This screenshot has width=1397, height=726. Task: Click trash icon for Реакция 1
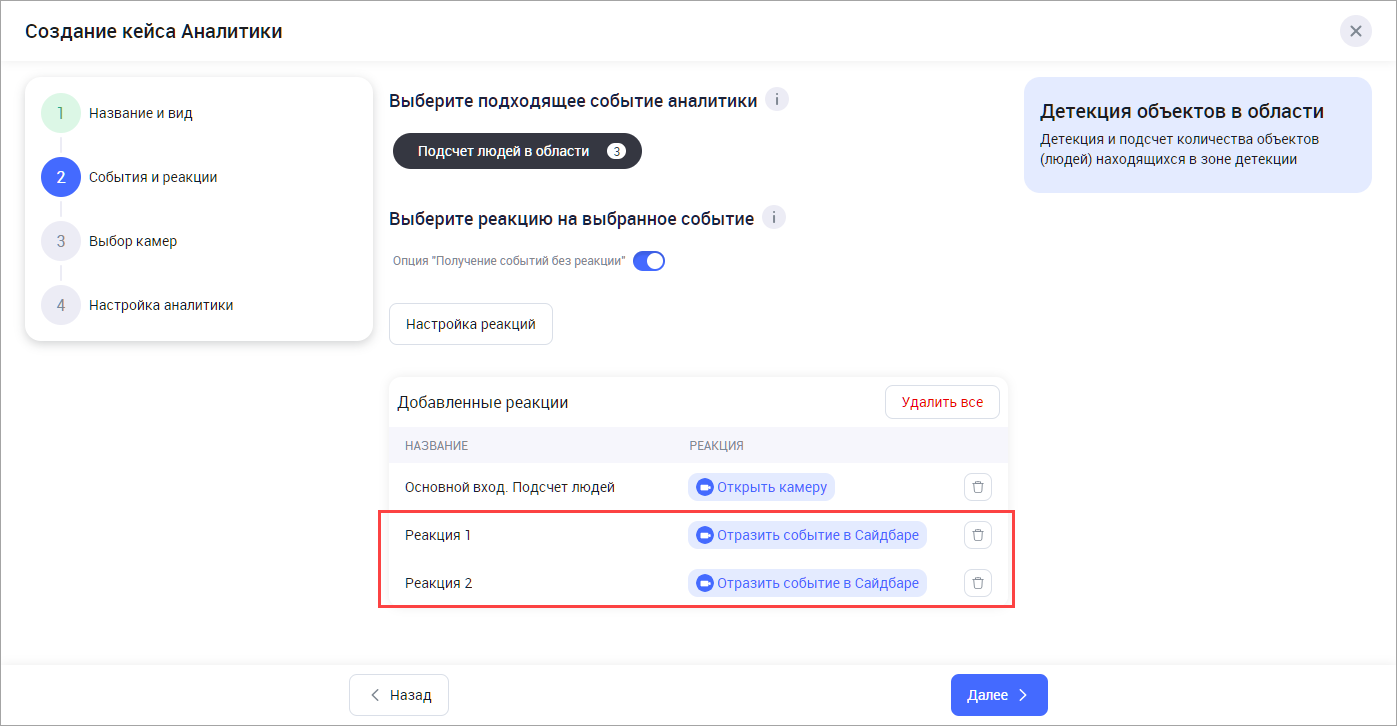(x=978, y=535)
